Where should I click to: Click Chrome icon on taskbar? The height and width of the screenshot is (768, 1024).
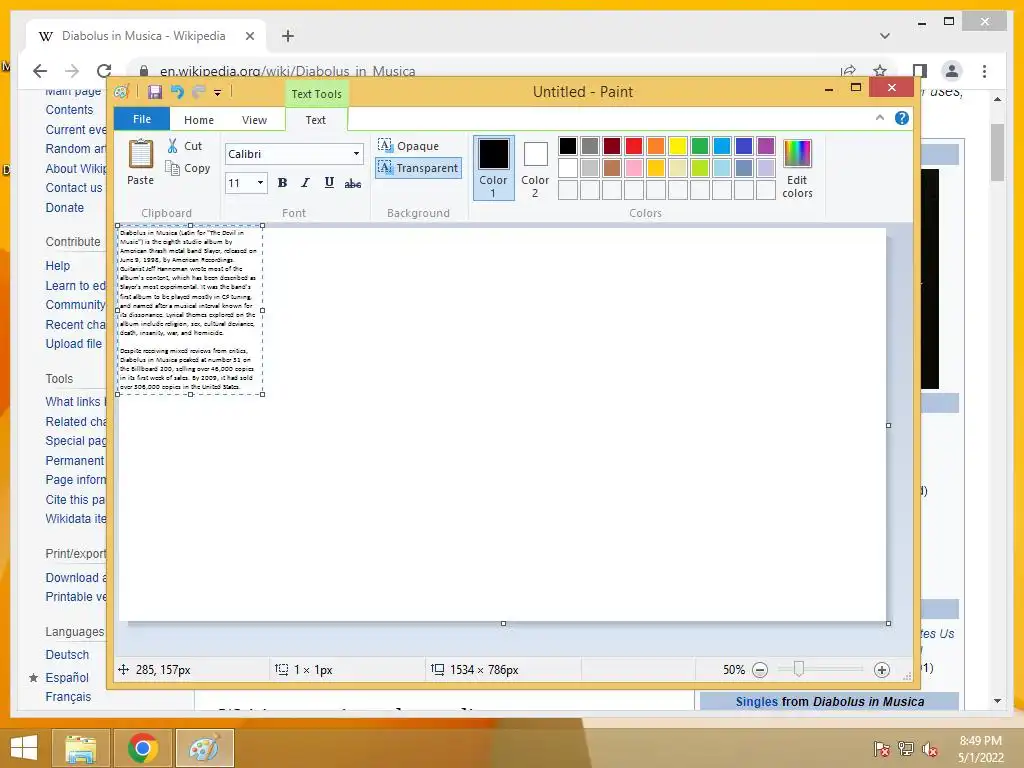pyautogui.click(x=142, y=748)
